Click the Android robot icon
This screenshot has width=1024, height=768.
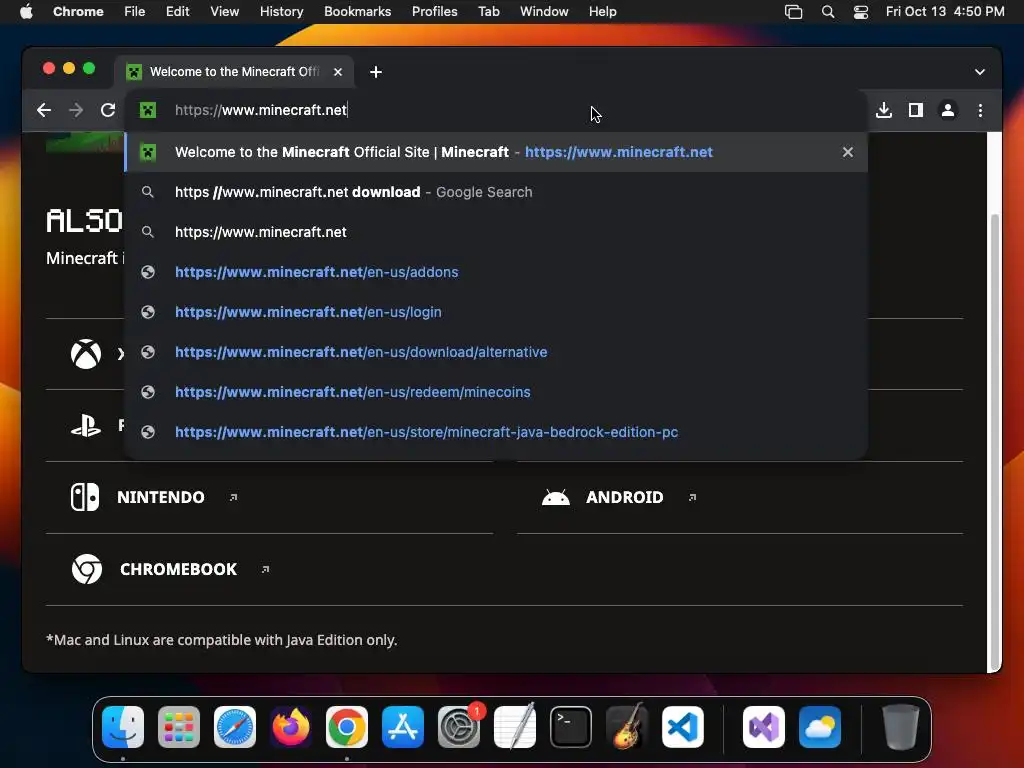tap(556, 498)
